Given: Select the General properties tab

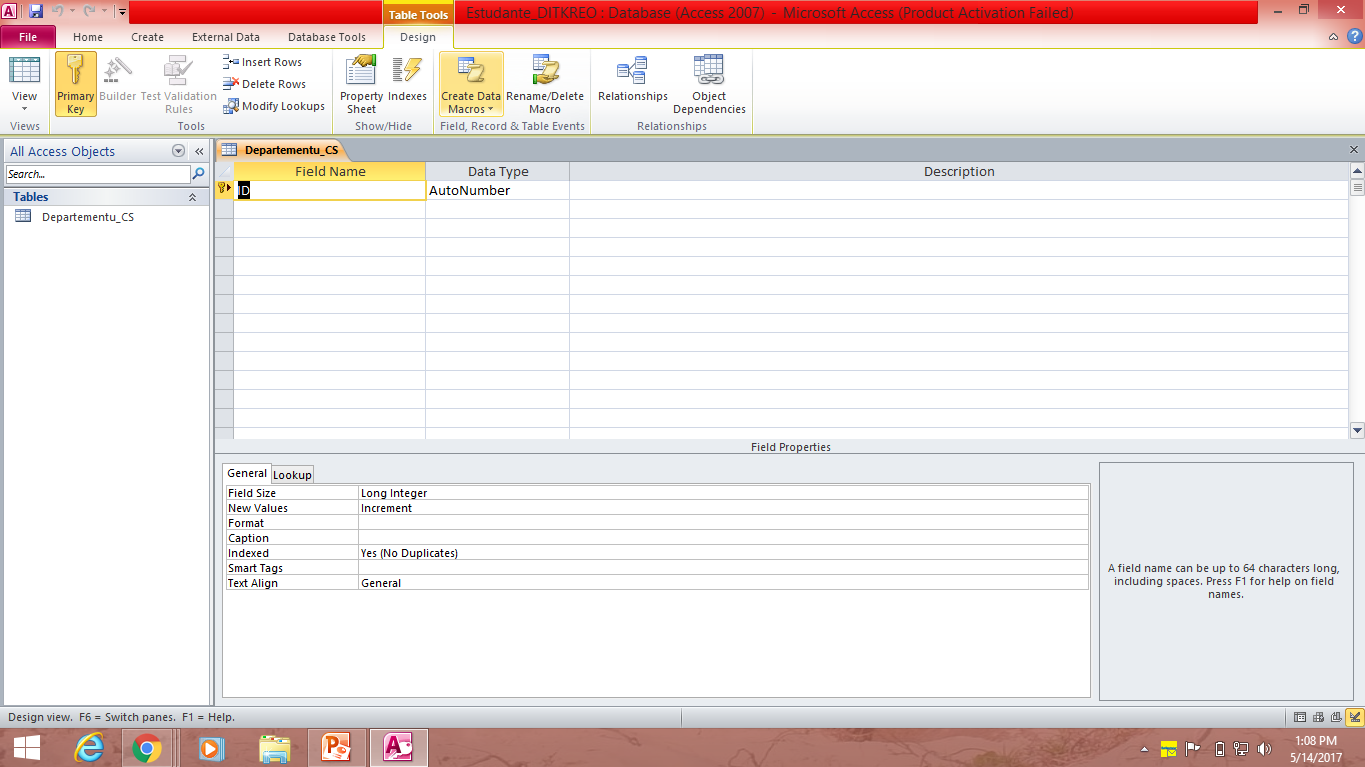Looking at the screenshot, I should click(x=247, y=474).
